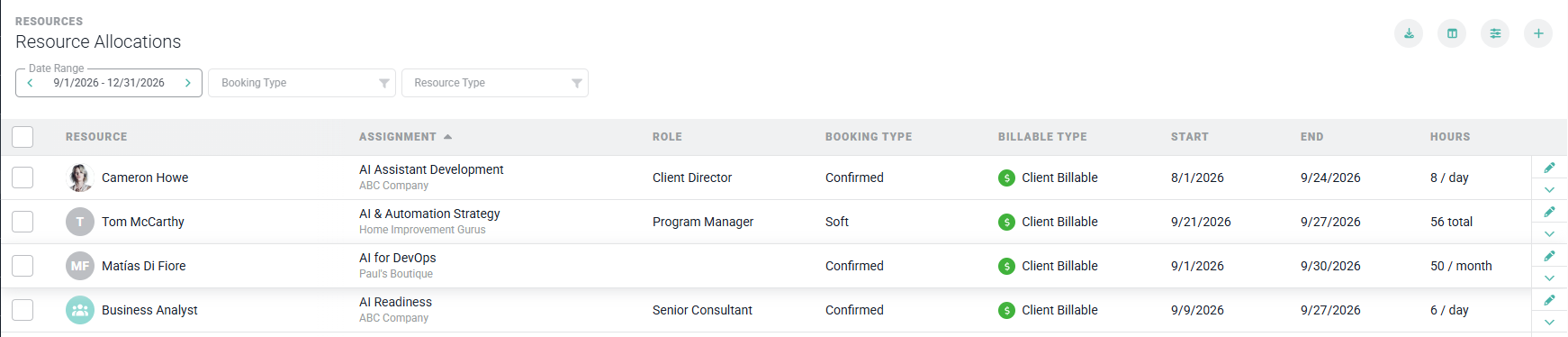This screenshot has height=337, width=1568.
Task: Open the filter settings sliders icon
Action: click(x=1495, y=33)
